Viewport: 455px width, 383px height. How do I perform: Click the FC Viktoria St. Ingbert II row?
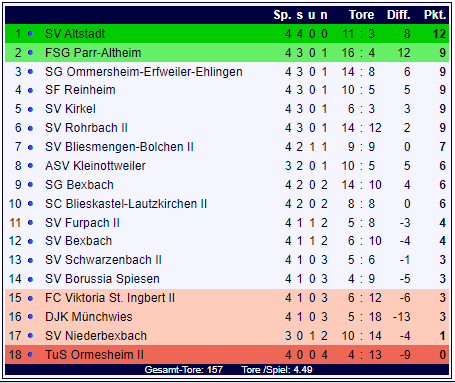pos(227,298)
